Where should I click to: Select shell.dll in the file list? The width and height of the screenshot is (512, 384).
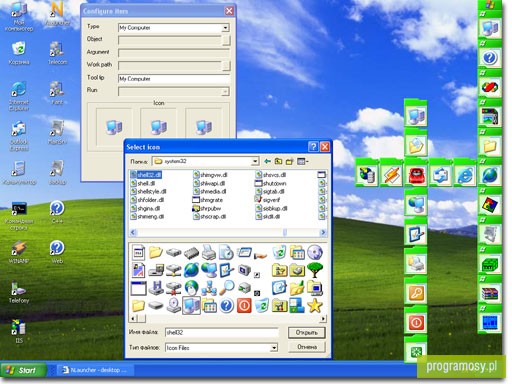(x=143, y=183)
